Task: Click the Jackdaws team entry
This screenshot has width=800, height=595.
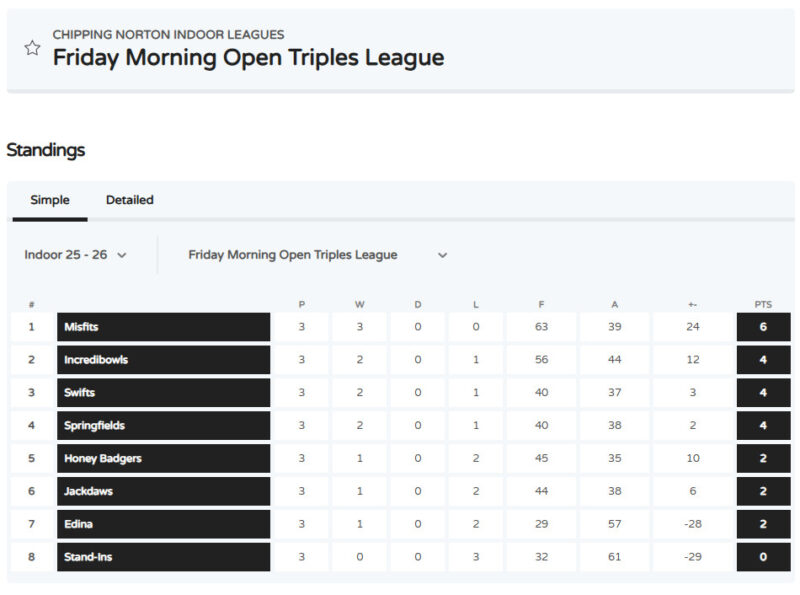Action: click(90, 492)
